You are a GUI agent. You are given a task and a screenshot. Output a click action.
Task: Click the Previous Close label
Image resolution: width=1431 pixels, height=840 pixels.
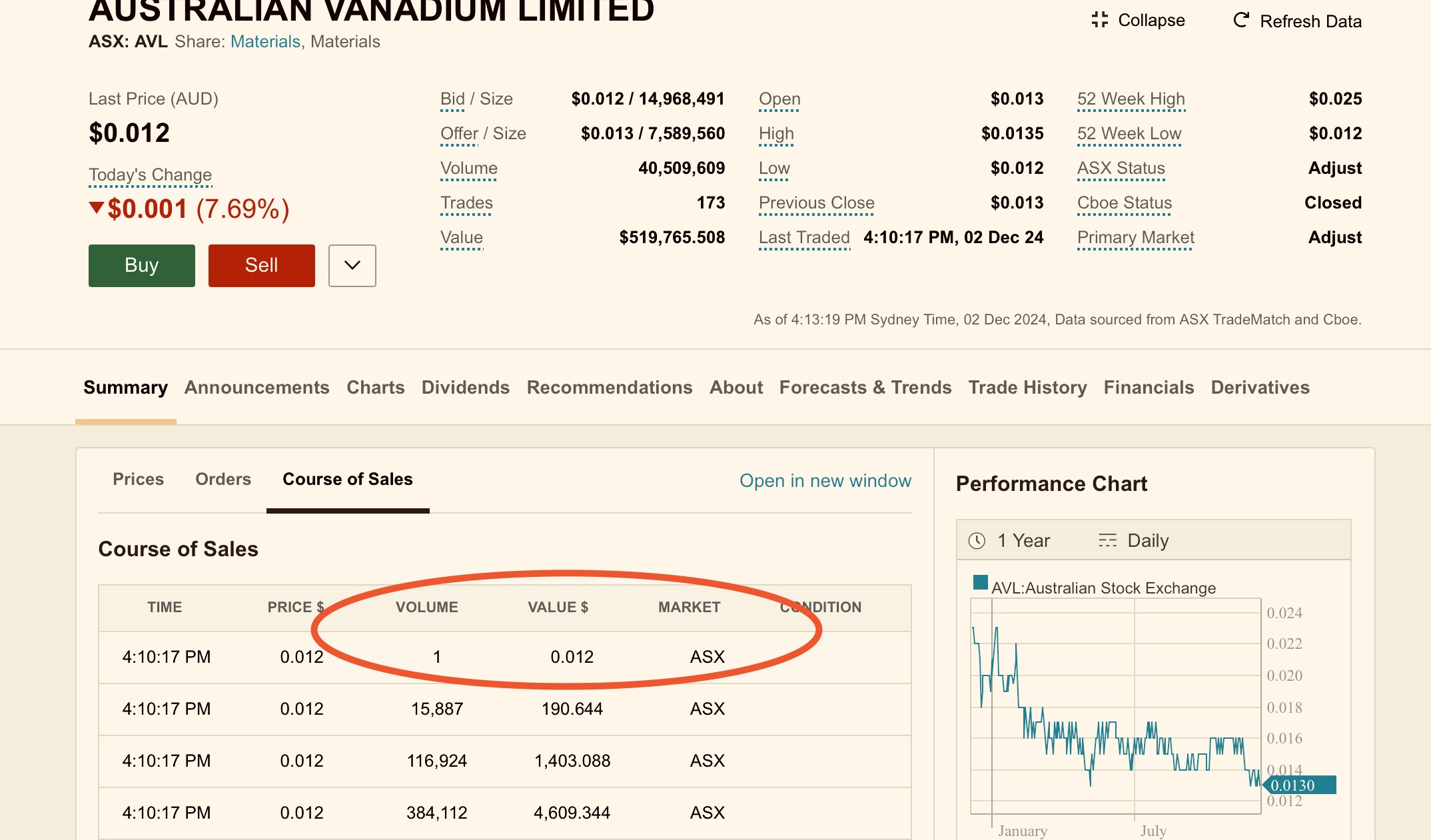point(817,203)
